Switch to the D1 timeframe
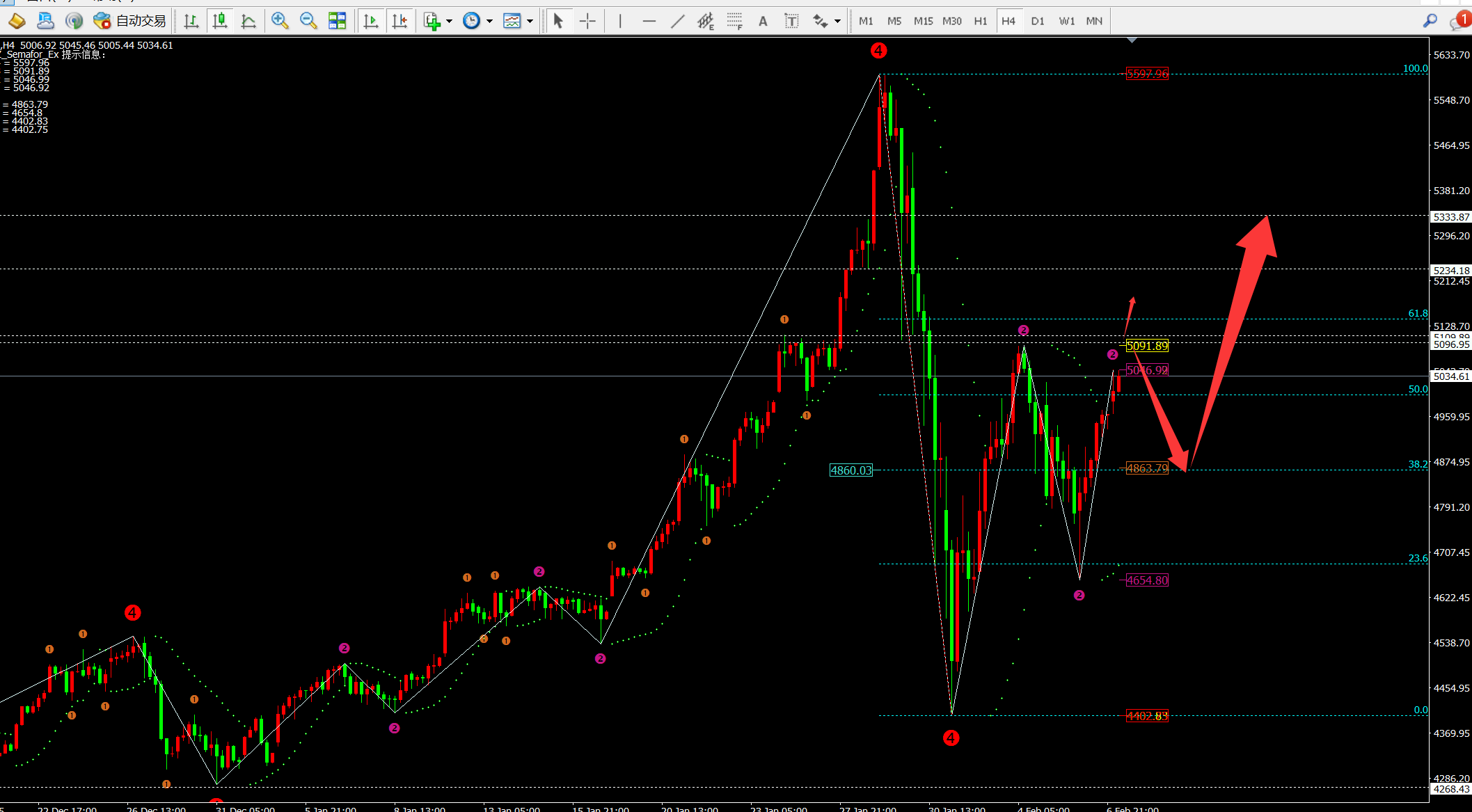The image size is (1472, 812). point(1038,21)
